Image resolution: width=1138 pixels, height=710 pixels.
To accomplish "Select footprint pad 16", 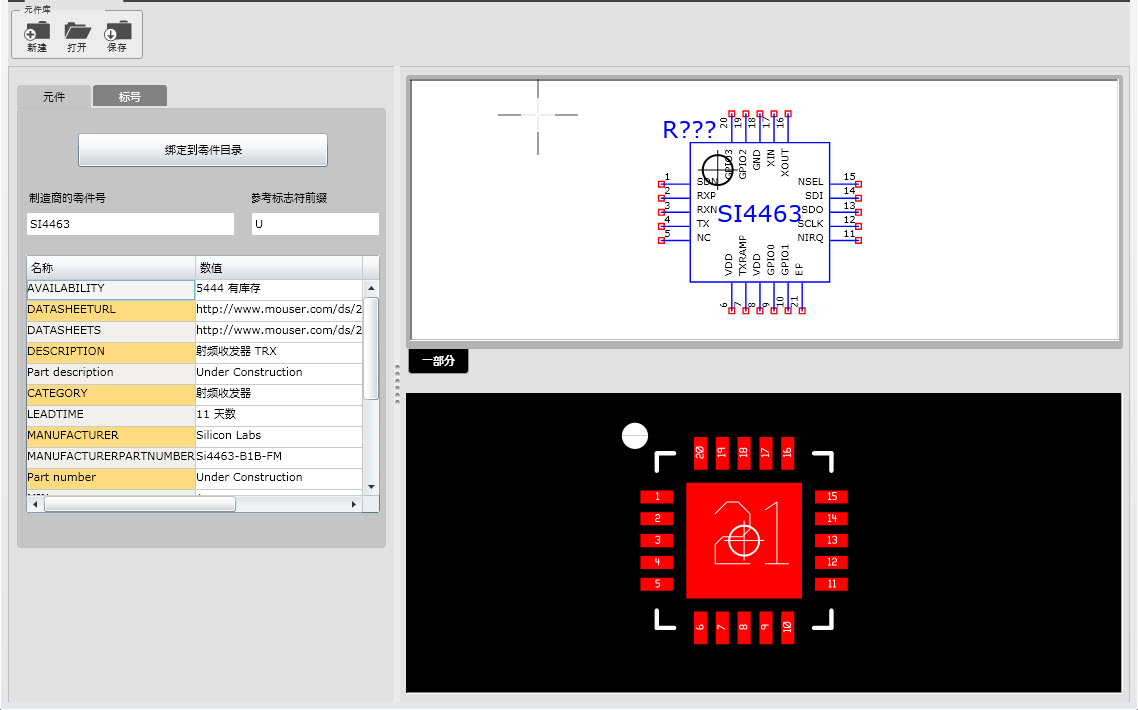I will (x=787, y=453).
